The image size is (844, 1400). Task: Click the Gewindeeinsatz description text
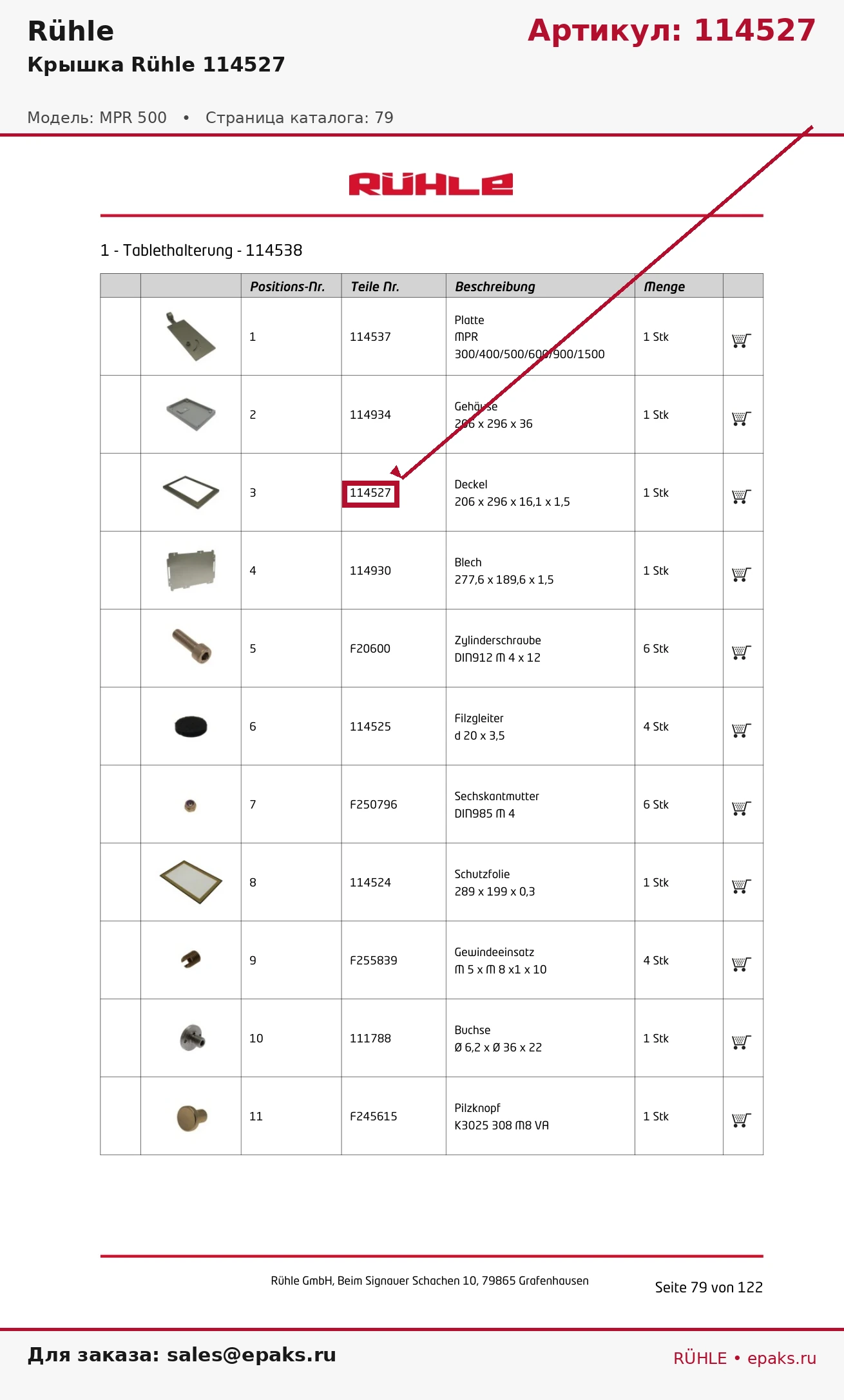501,961
